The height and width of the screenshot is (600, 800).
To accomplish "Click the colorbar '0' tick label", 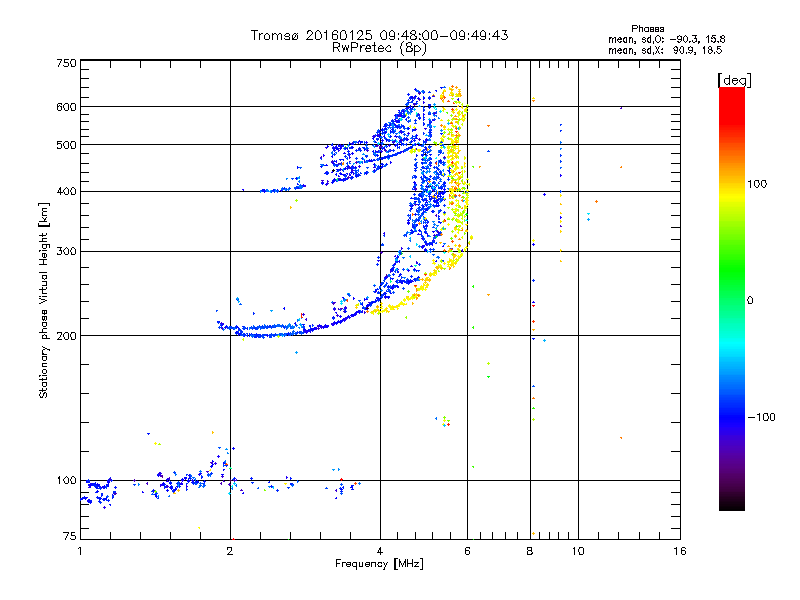I will pos(750,300).
